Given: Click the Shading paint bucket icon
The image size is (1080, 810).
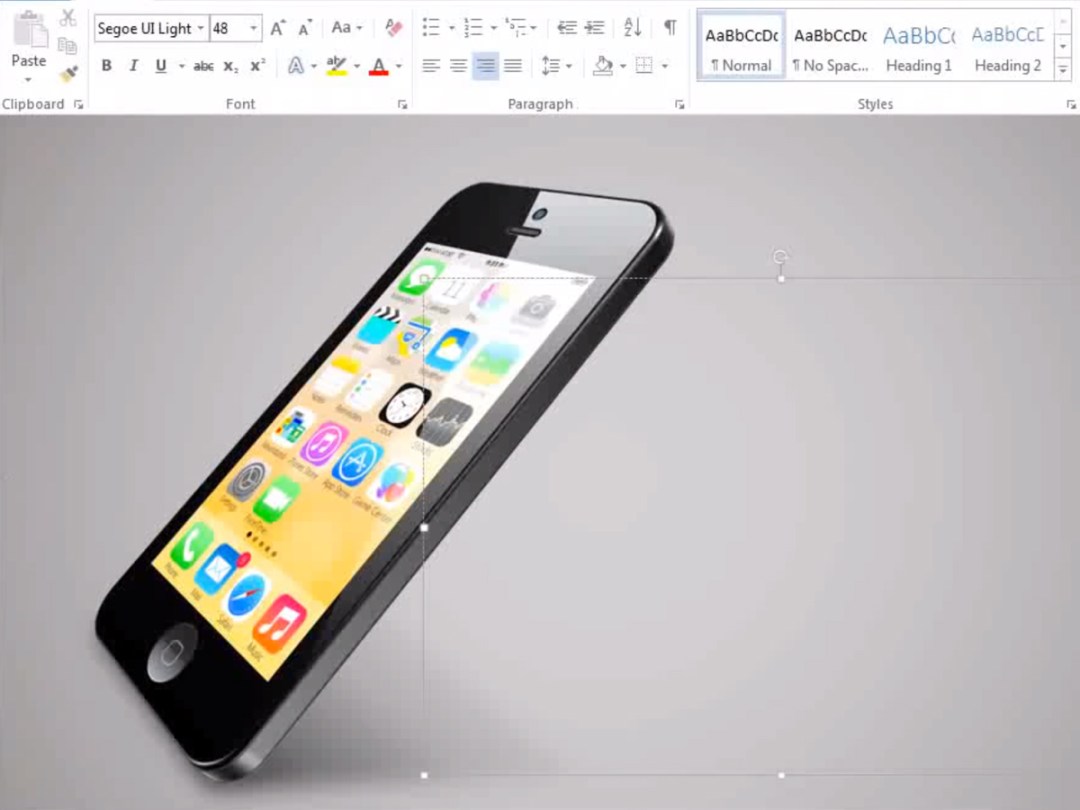Looking at the screenshot, I should pyautogui.click(x=603, y=66).
